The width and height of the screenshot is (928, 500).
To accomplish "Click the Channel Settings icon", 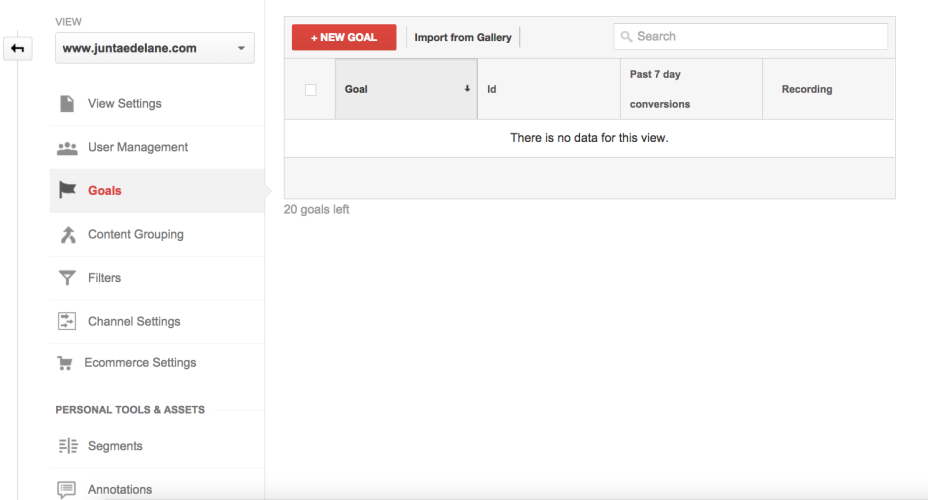I will pos(67,321).
